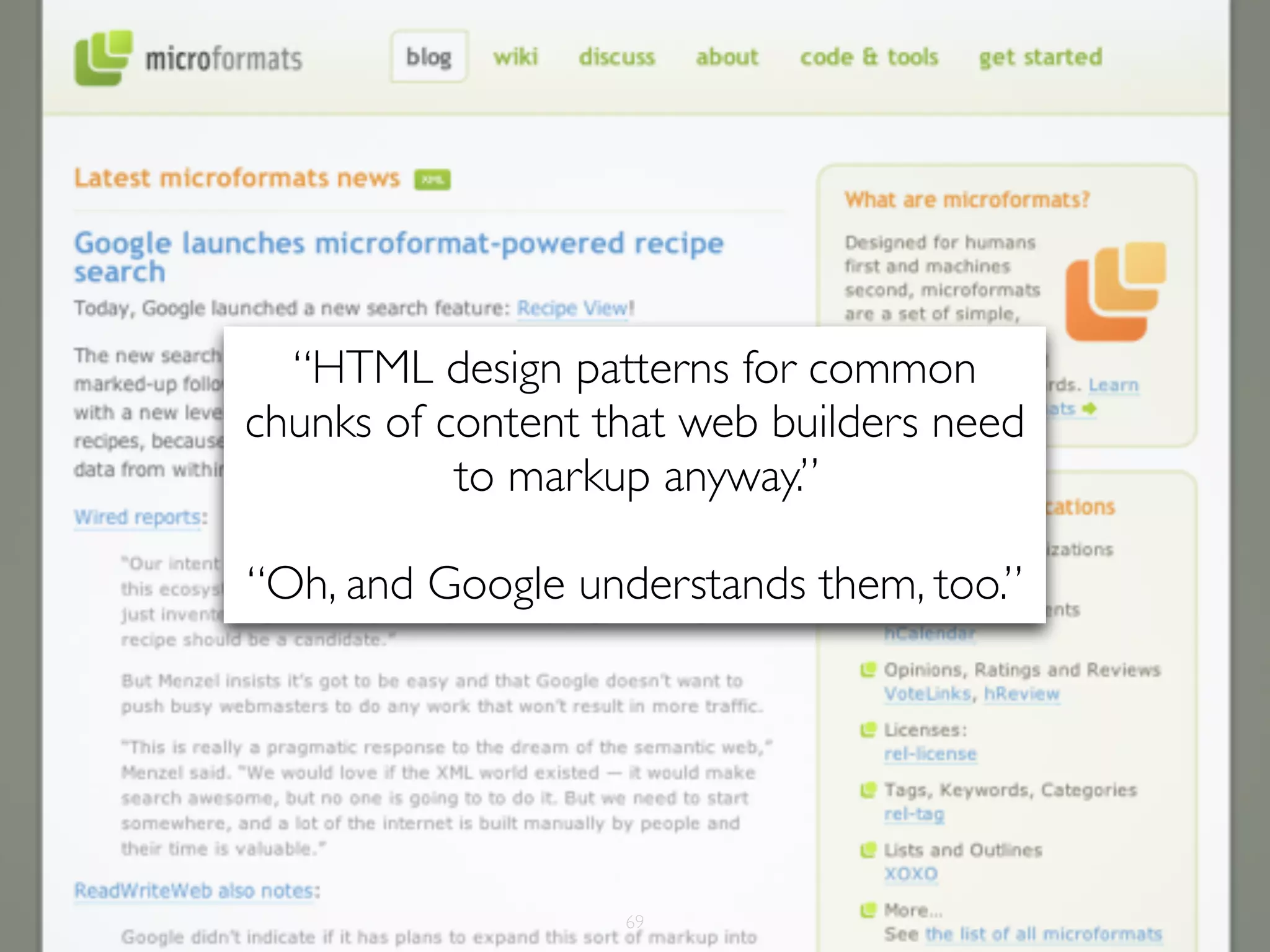The height and width of the screenshot is (952, 1270).
Task: Click the microformats wordmark text
Action: [x=224, y=59]
